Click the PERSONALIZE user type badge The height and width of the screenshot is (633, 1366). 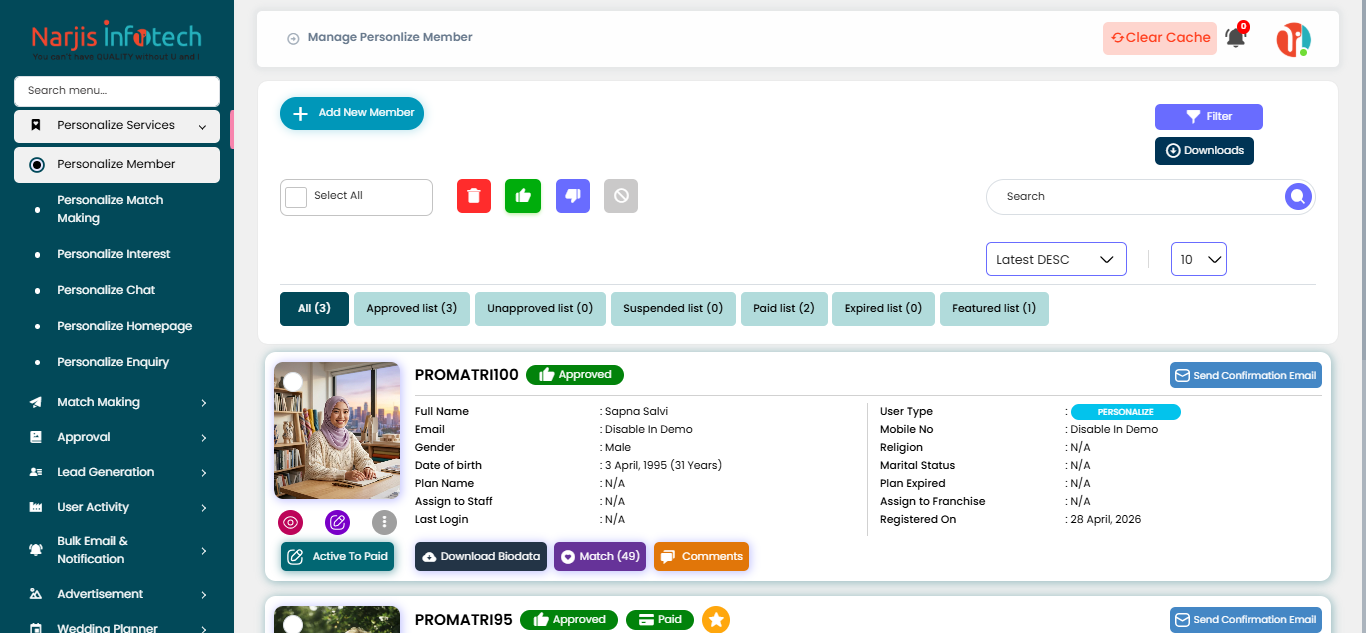(x=1126, y=412)
